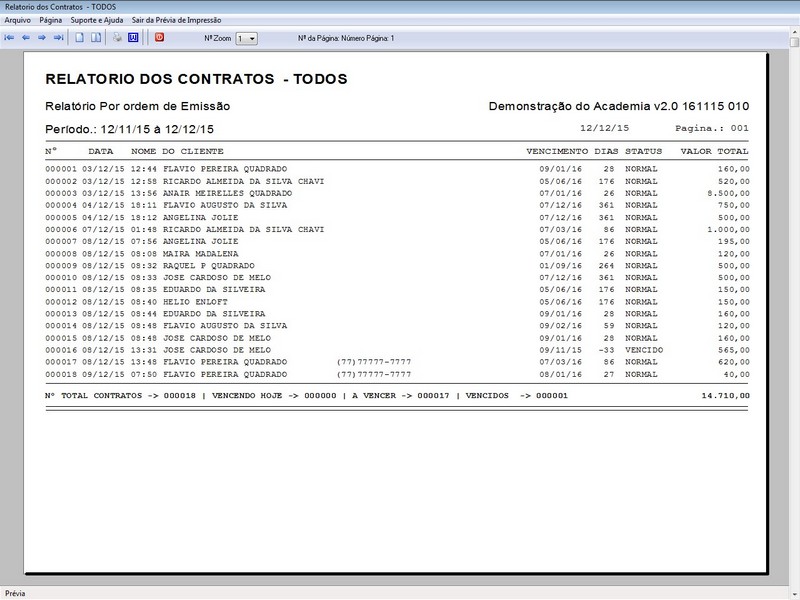Click Sair da Prévia de Impressão
This screenshot has height=600, width=800.
coord(177,20)
